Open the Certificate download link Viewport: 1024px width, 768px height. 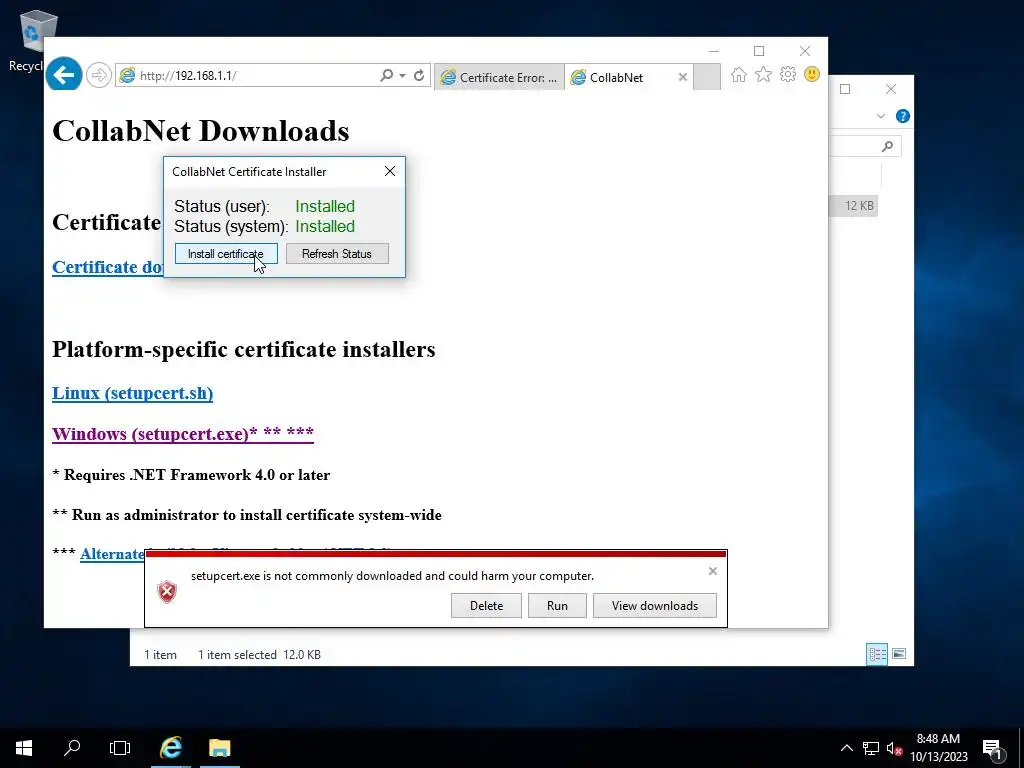pyautogui.click(x=108, y=267)
